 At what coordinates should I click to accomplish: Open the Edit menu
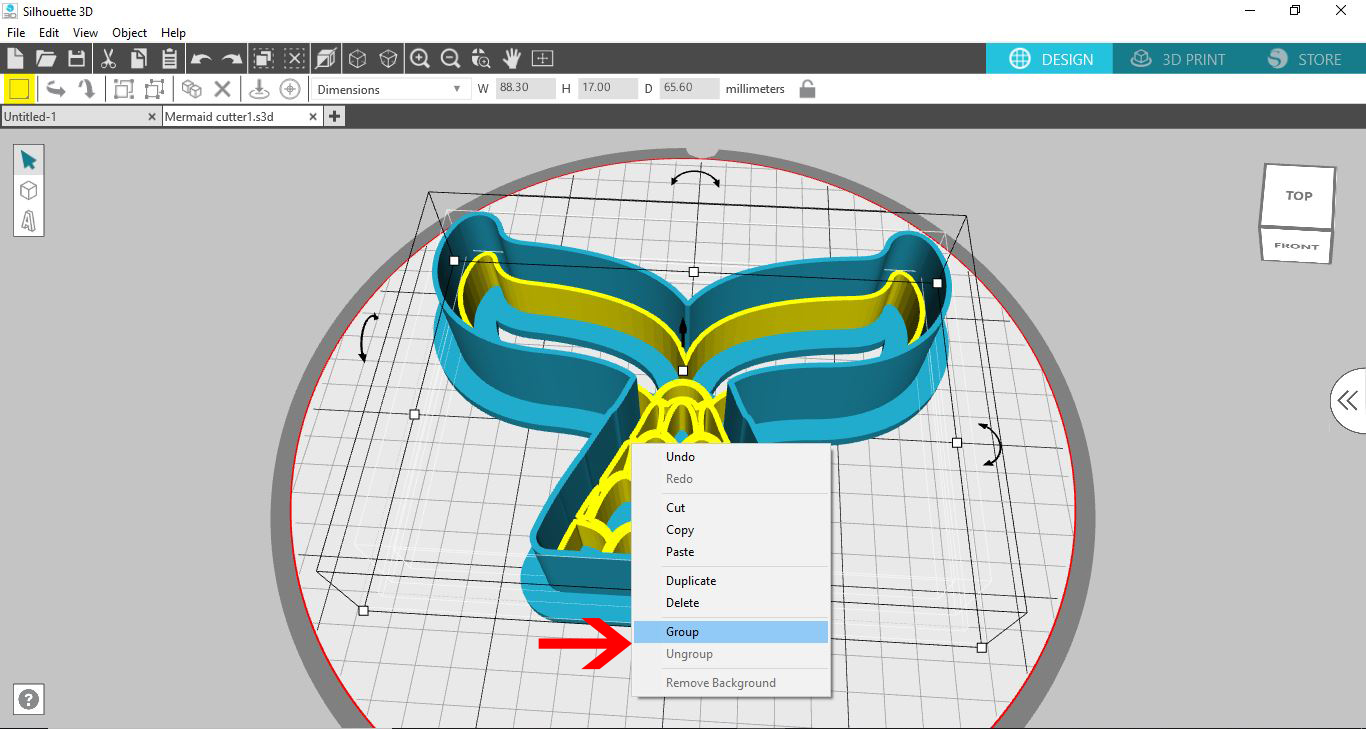[x=49, y=33]
